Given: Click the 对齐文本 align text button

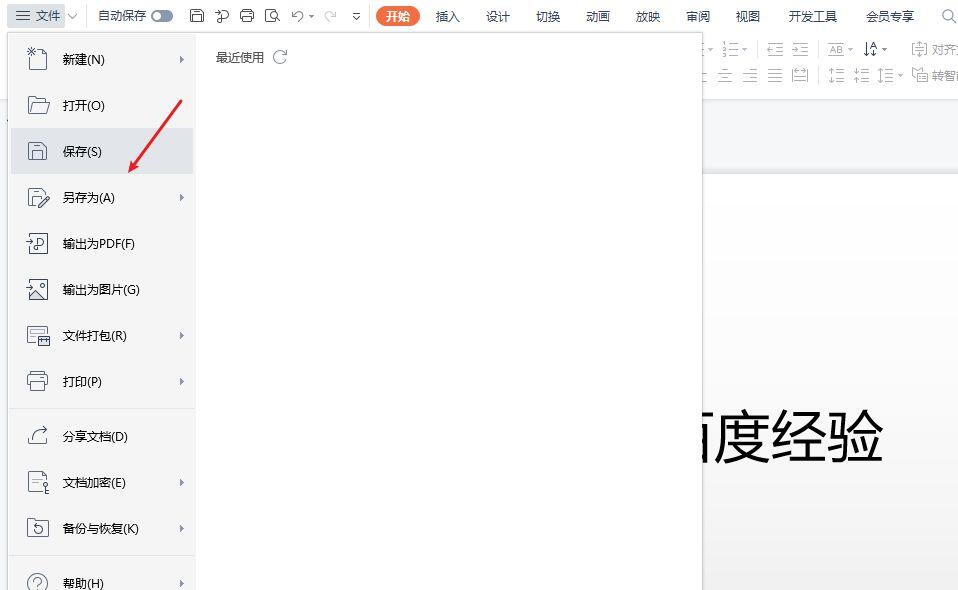Looking at the screenshot, I should point(934,49).
